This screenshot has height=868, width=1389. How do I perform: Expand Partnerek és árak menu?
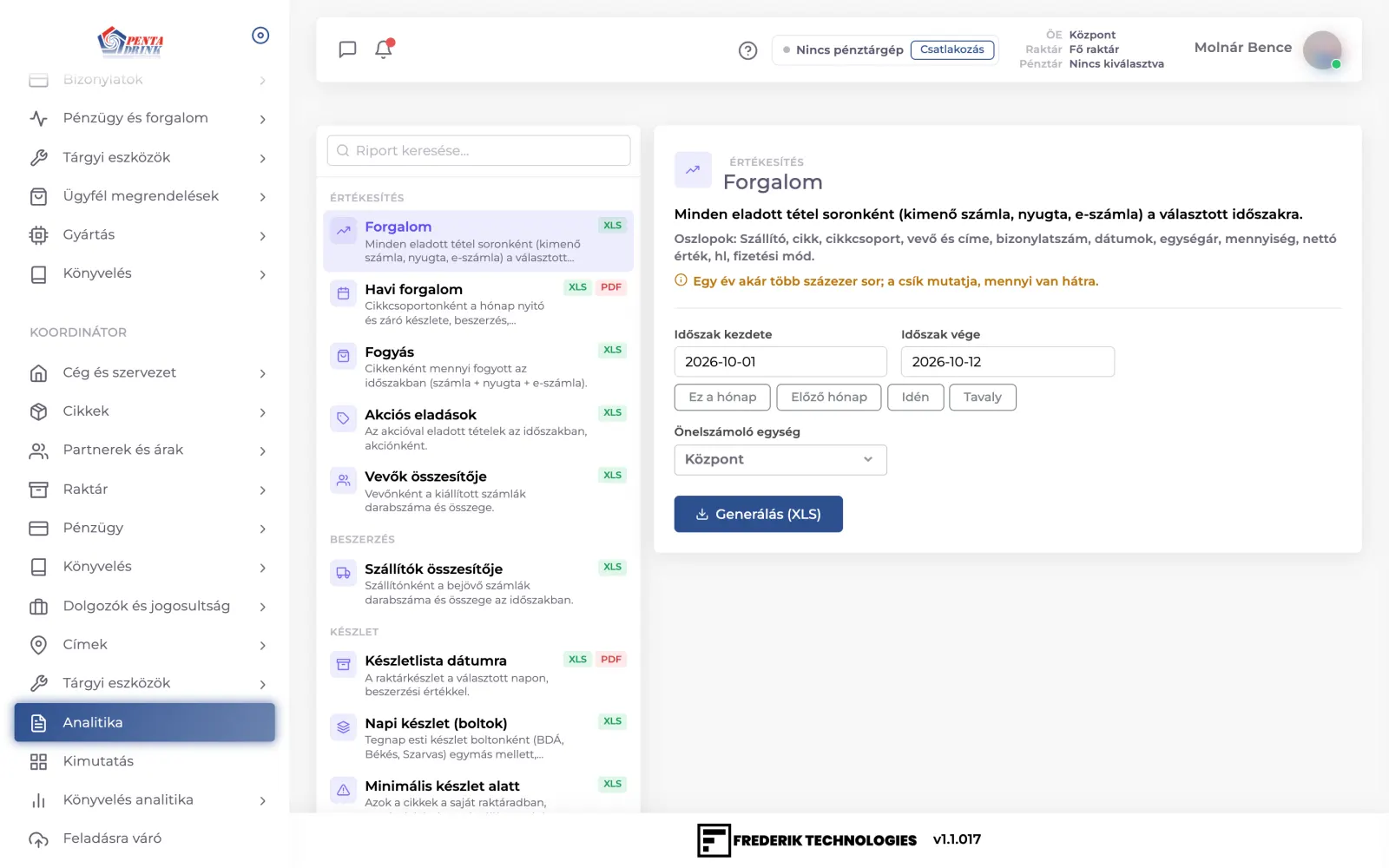click(x=144, y=450)
